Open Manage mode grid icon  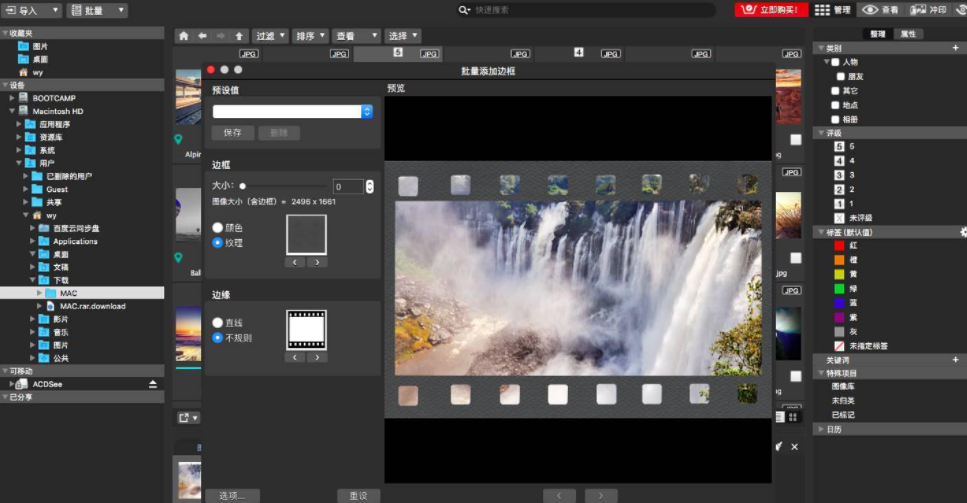(x=821, y=10)
